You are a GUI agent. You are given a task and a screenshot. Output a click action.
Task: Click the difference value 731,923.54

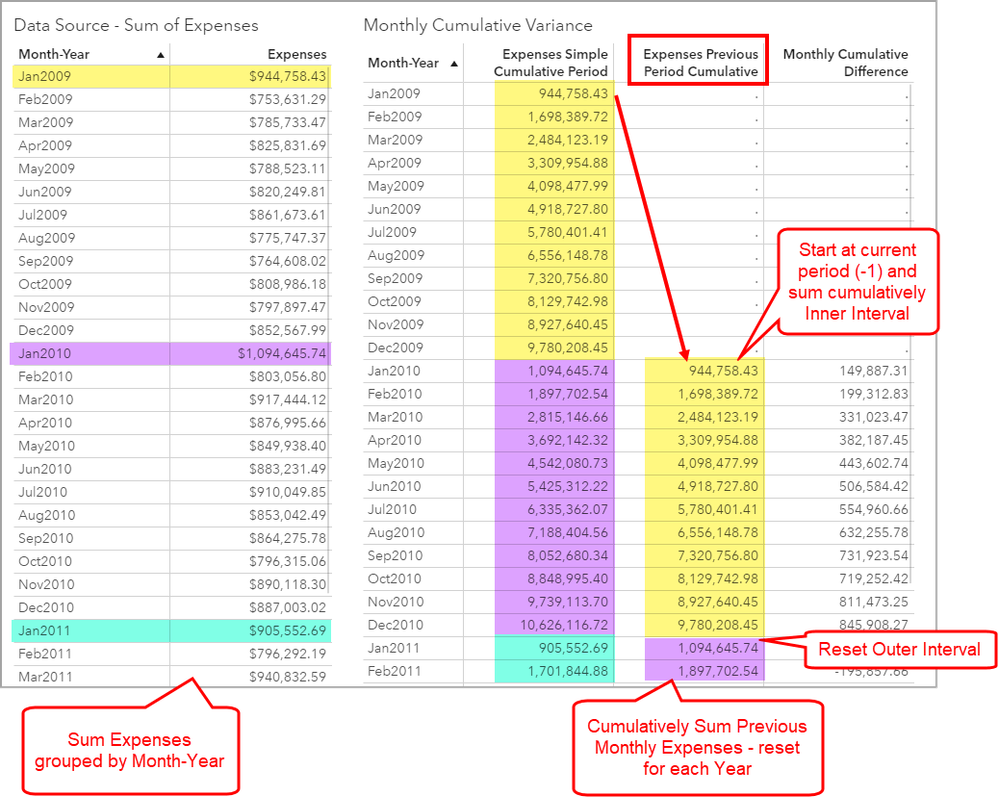tap(873, 555)
